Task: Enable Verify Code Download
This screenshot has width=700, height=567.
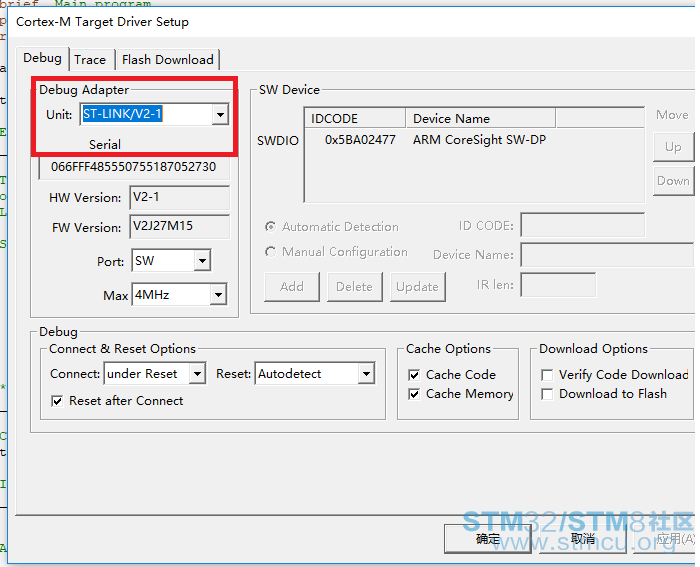Action: pos(547,375)
